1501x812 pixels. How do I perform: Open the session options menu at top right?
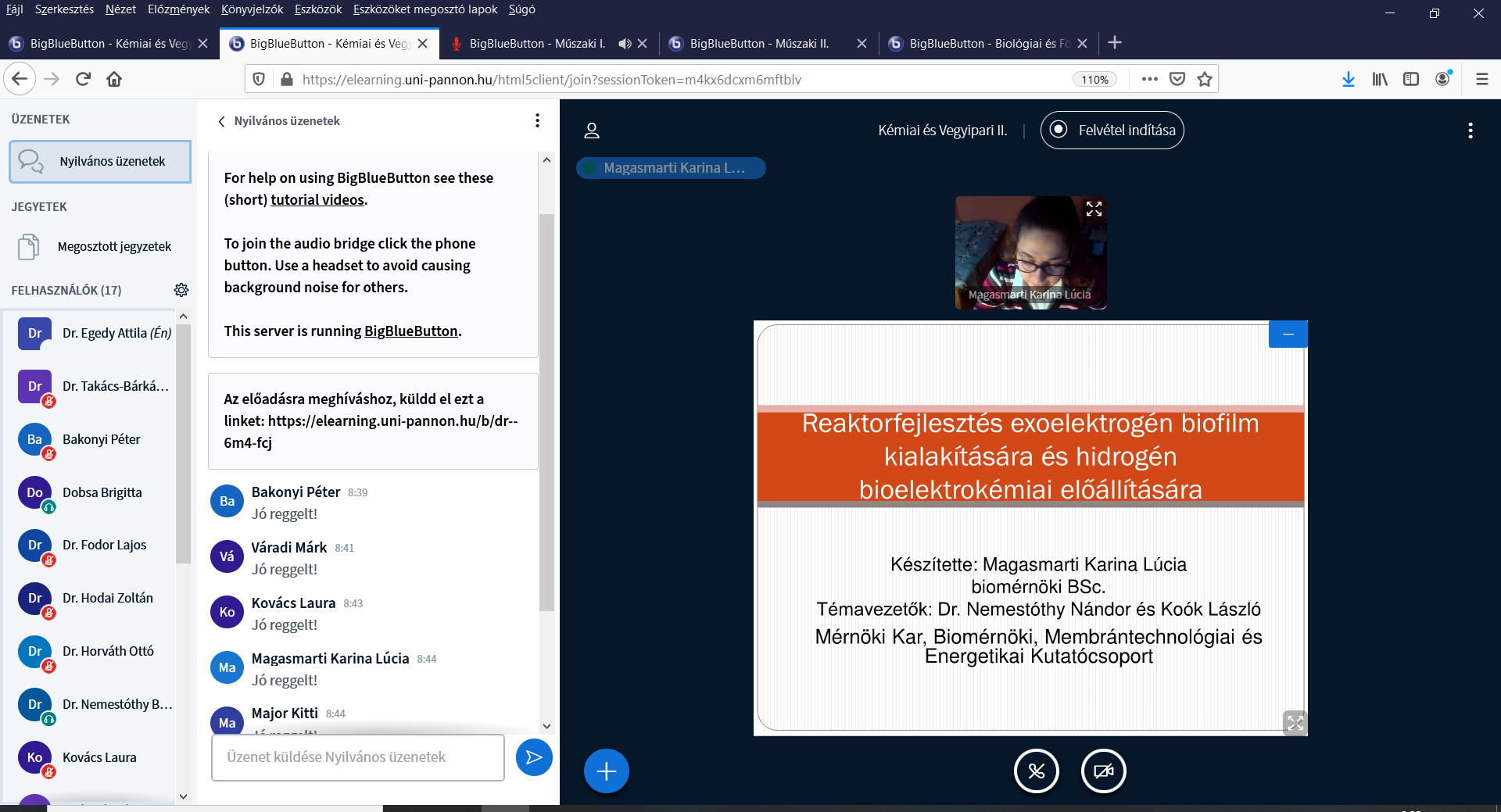tap(1470, 131)
